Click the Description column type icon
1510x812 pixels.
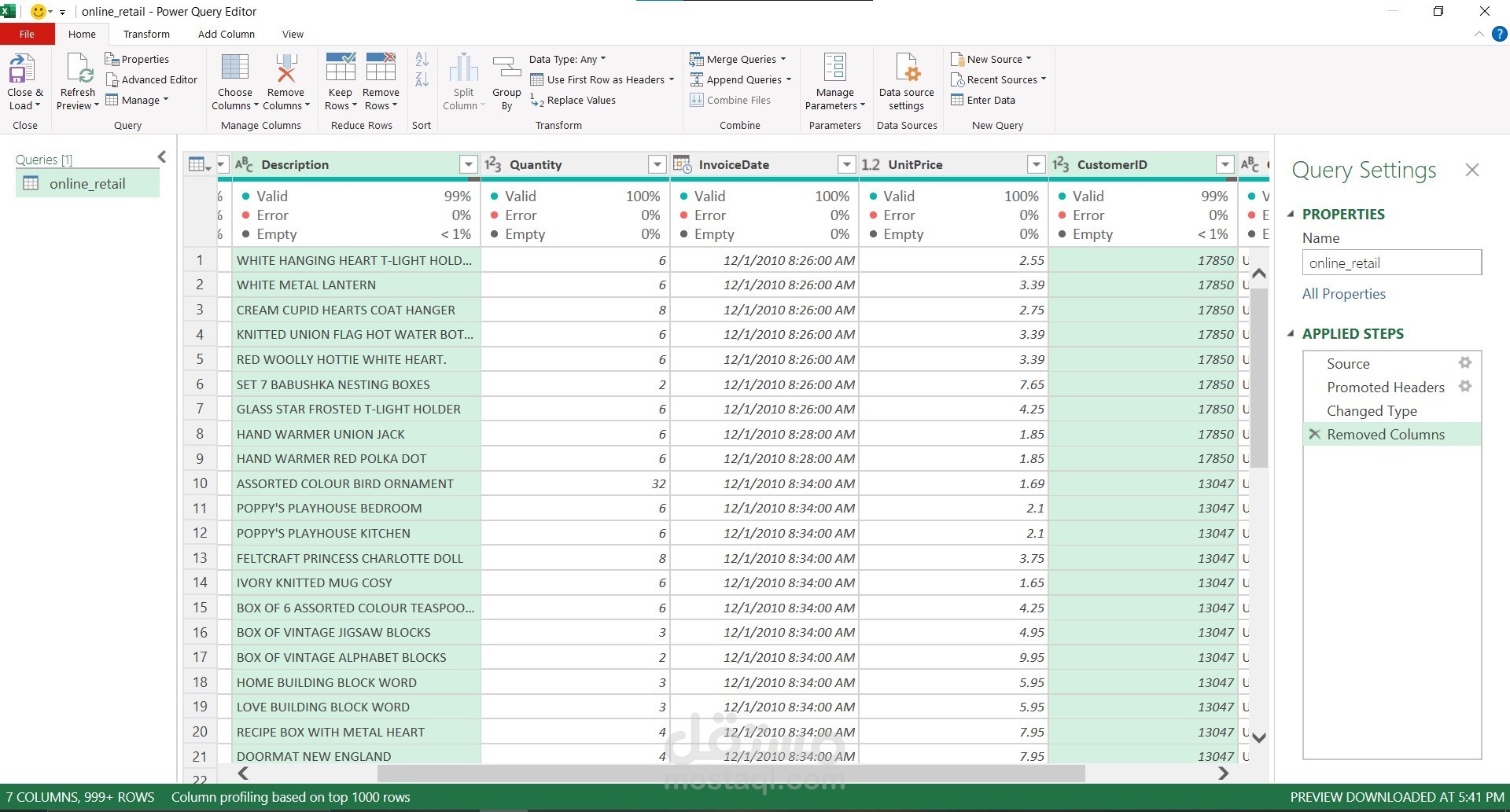[244, 164]
